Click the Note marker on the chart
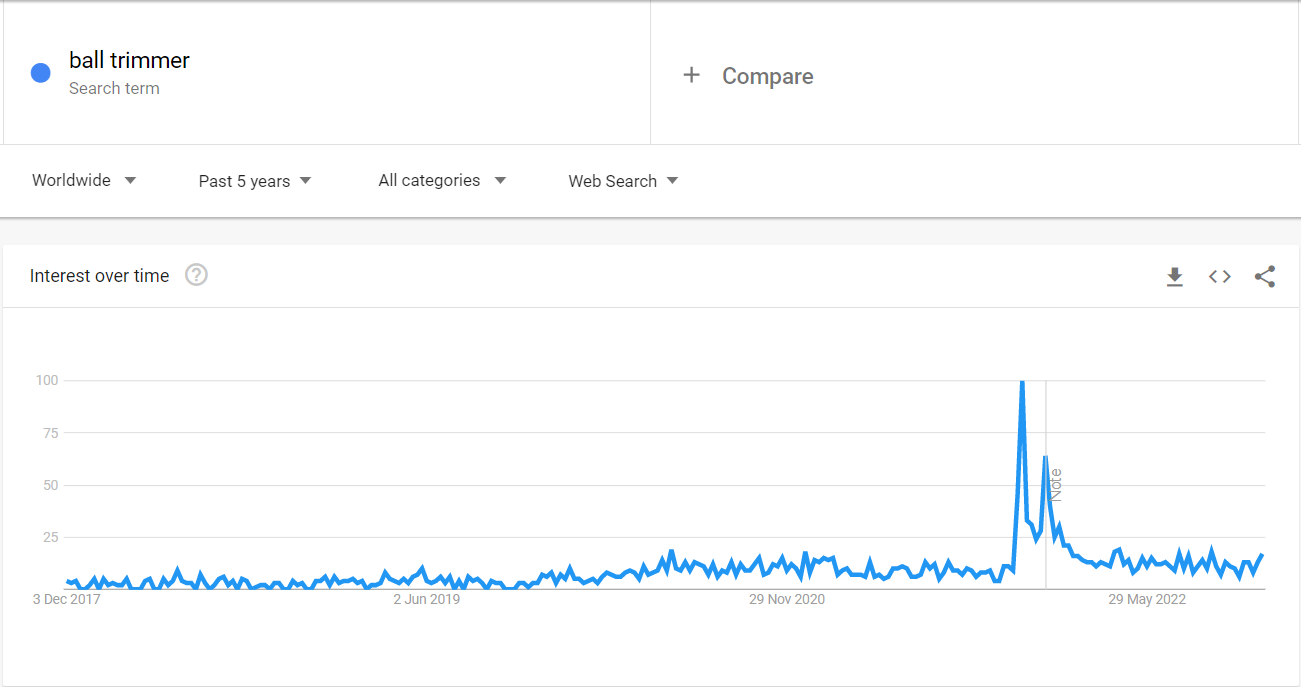This screenshot has width=1301, height=687. click(1056, 484)
